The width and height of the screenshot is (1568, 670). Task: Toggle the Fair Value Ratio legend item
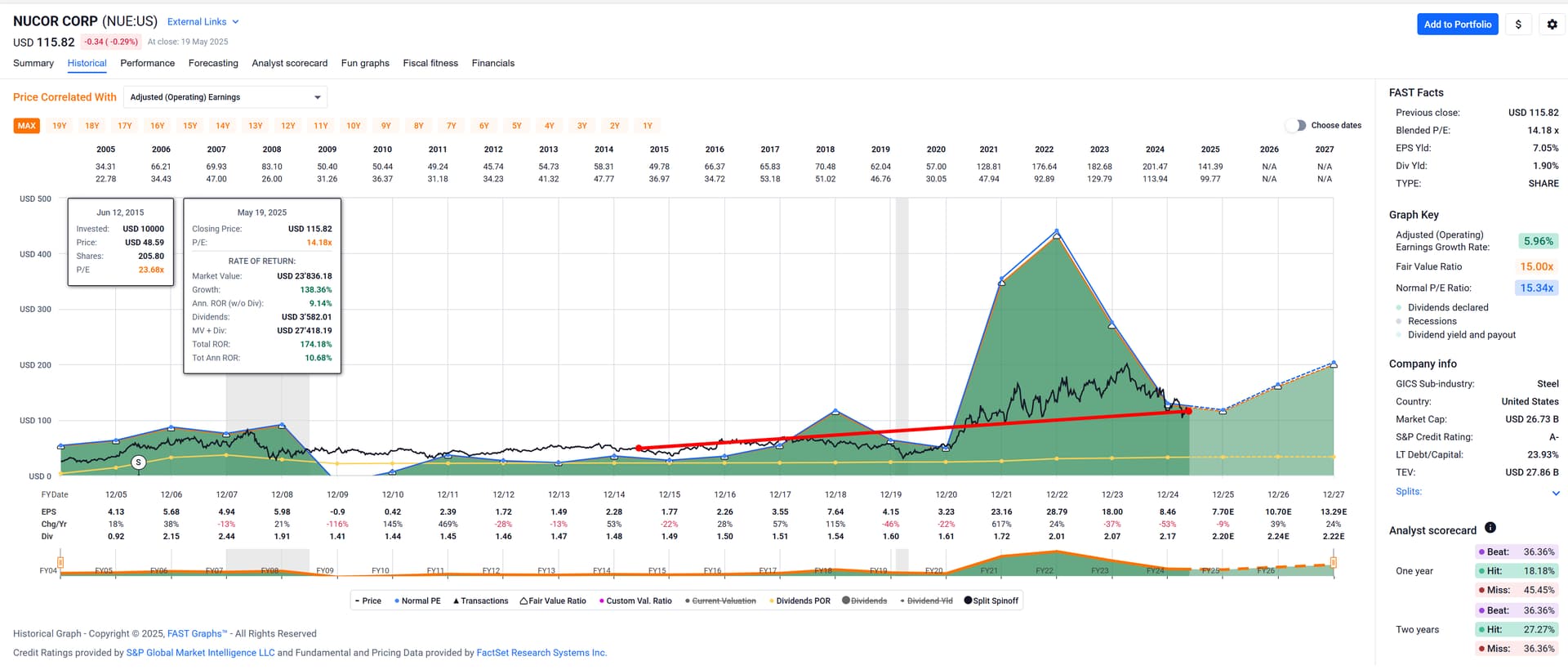tap(553, 601)
